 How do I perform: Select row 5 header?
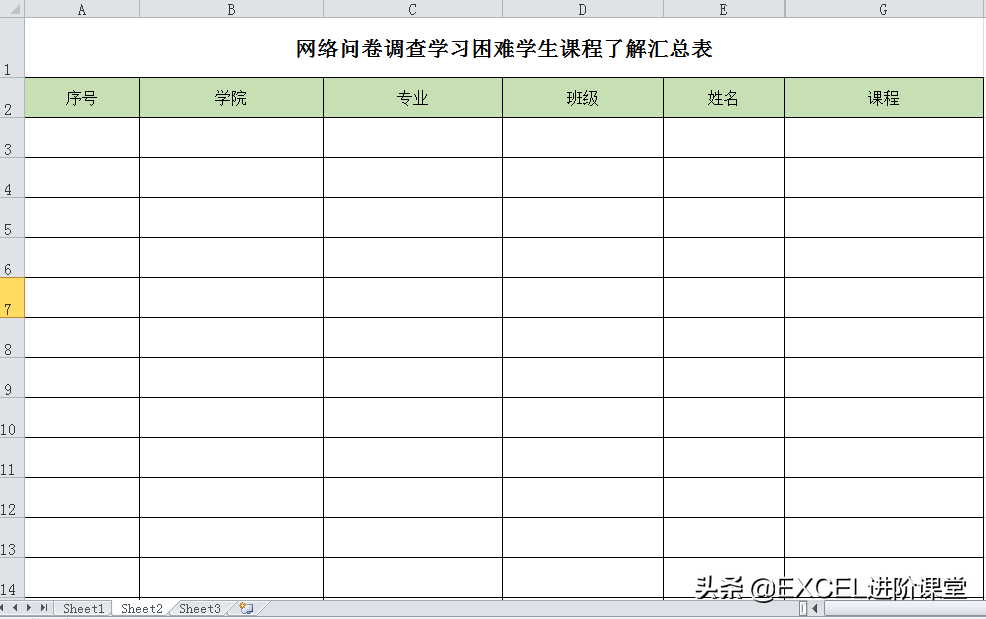coord(12,218)
